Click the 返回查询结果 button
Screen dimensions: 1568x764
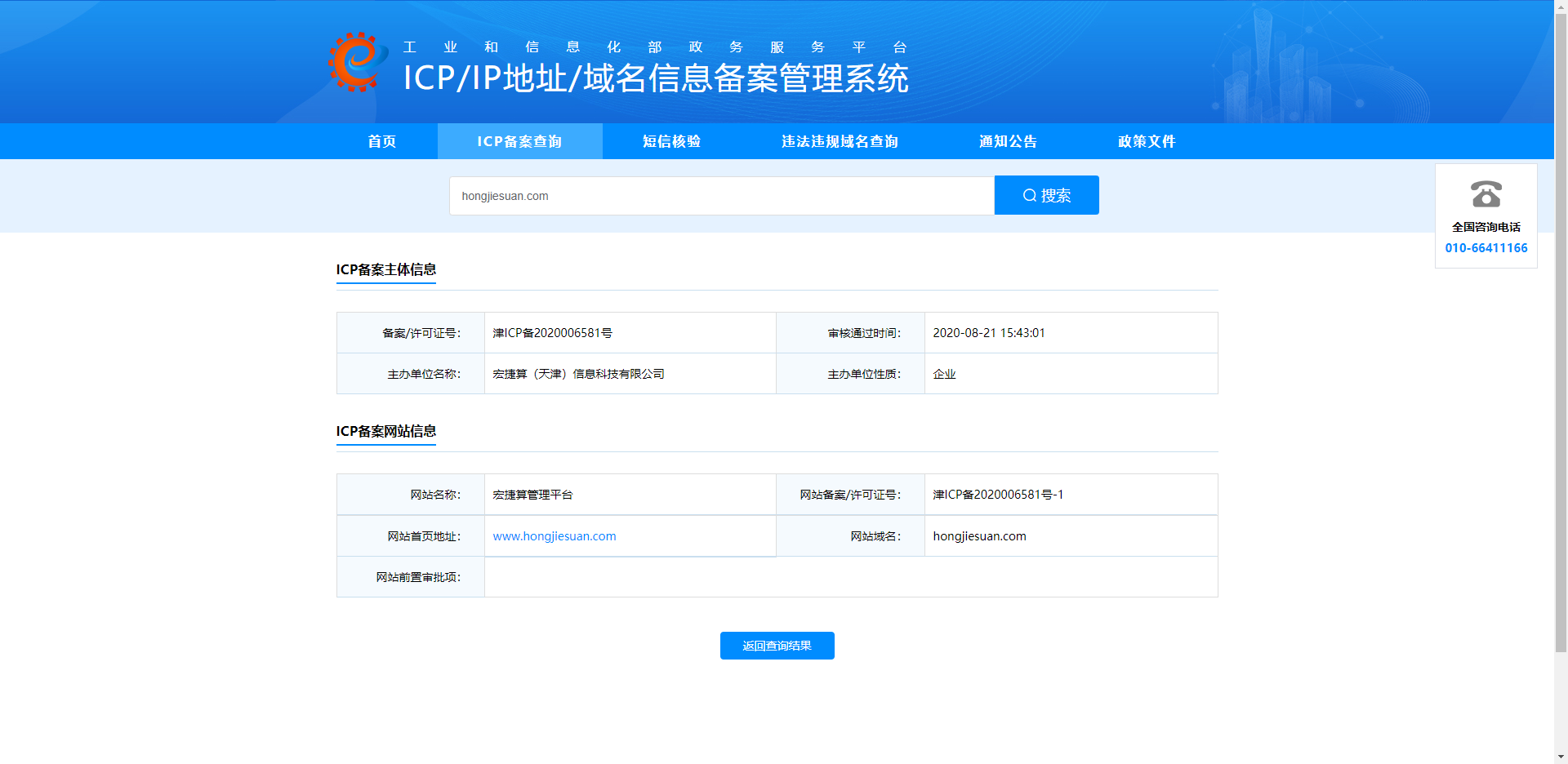point(777,646)
